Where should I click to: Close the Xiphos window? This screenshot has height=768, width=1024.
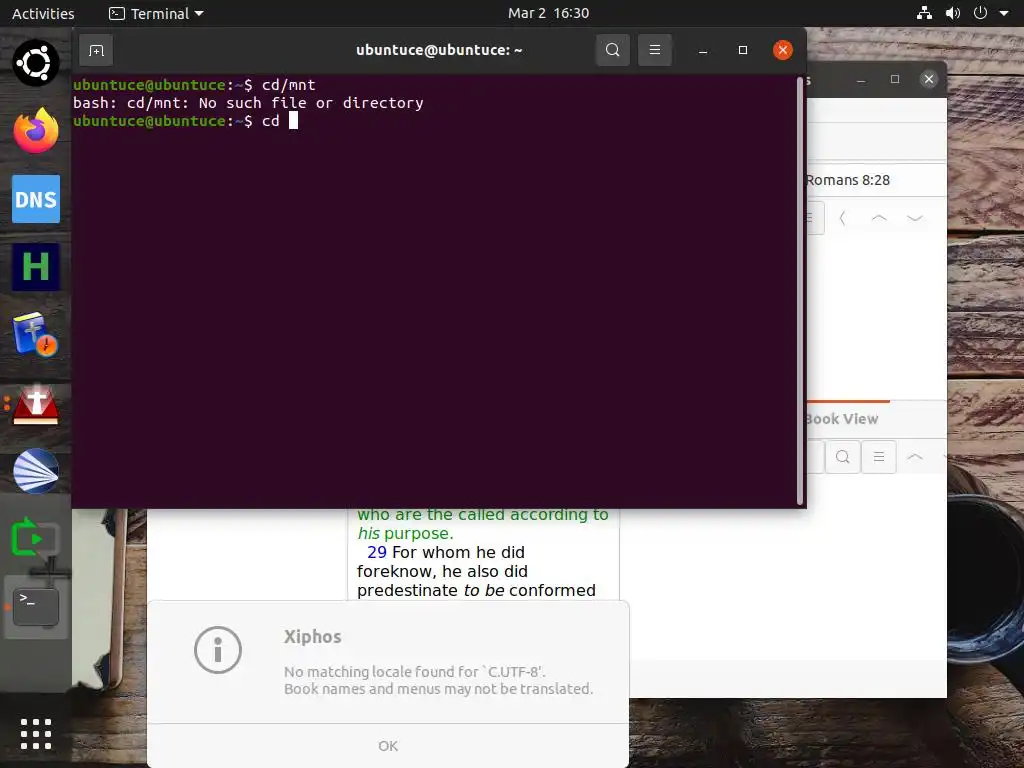(x=929, y=79)
